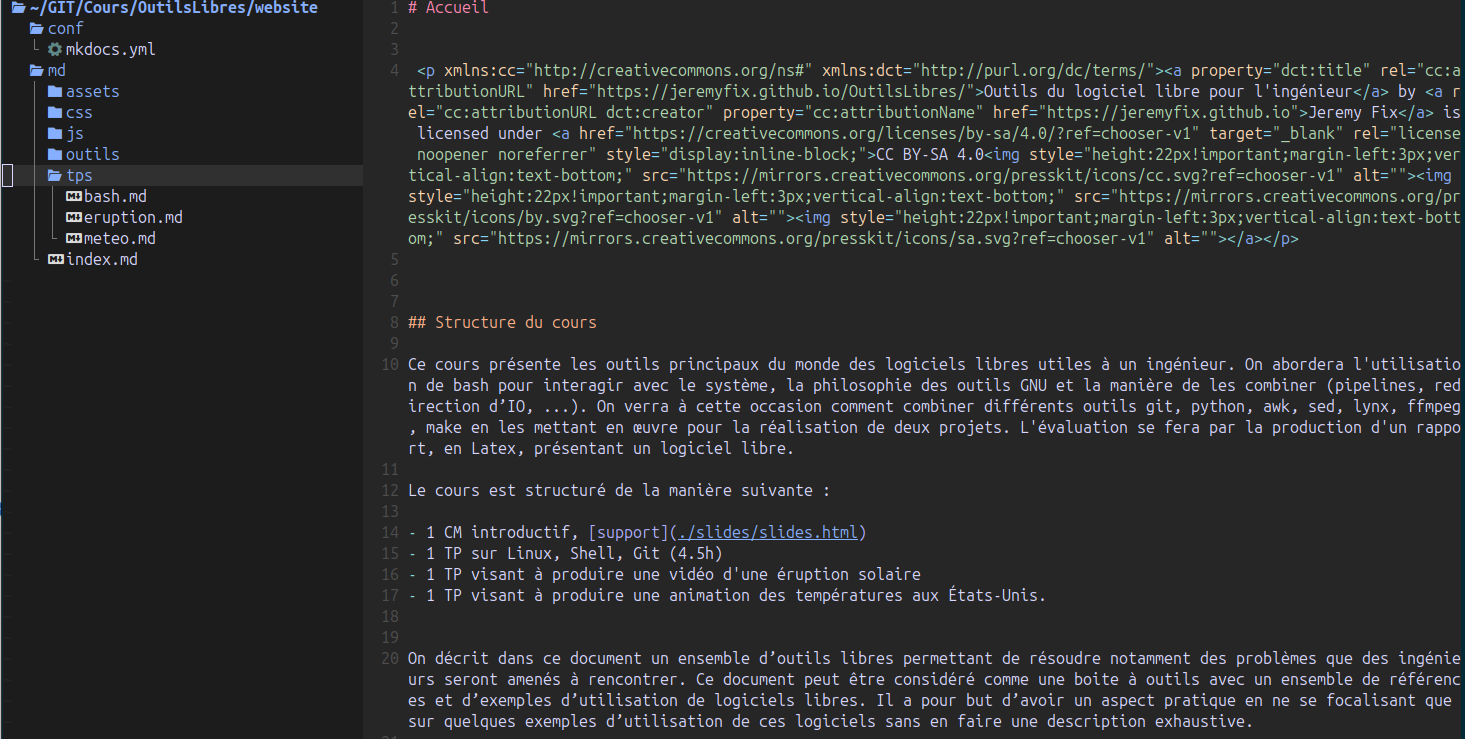The image size is (1465, 739).
Task: Open meteo.md in the file tree
Action: pos(119,239)
